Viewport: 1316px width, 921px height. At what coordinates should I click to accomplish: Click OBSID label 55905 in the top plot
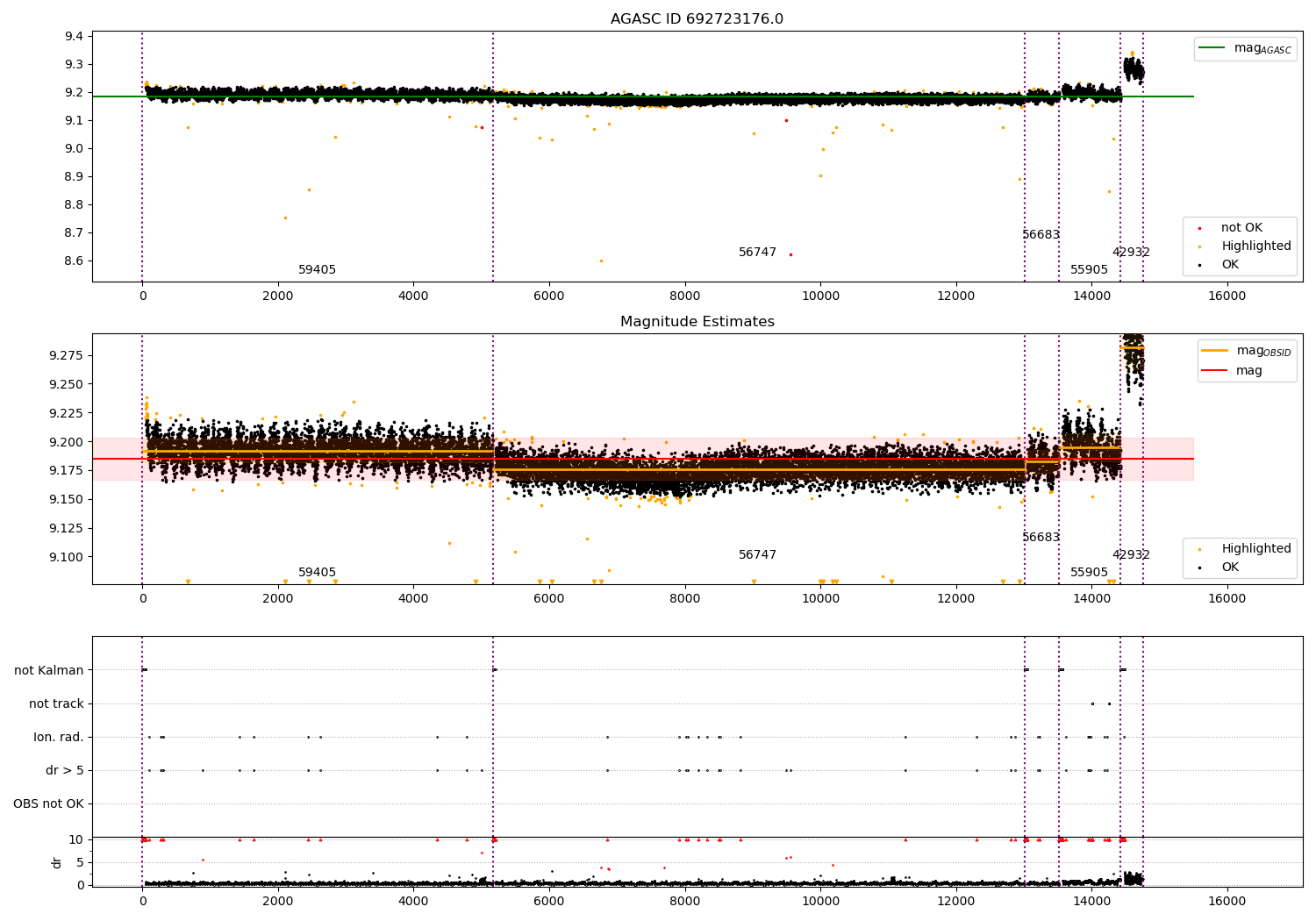pos(1089,270)
